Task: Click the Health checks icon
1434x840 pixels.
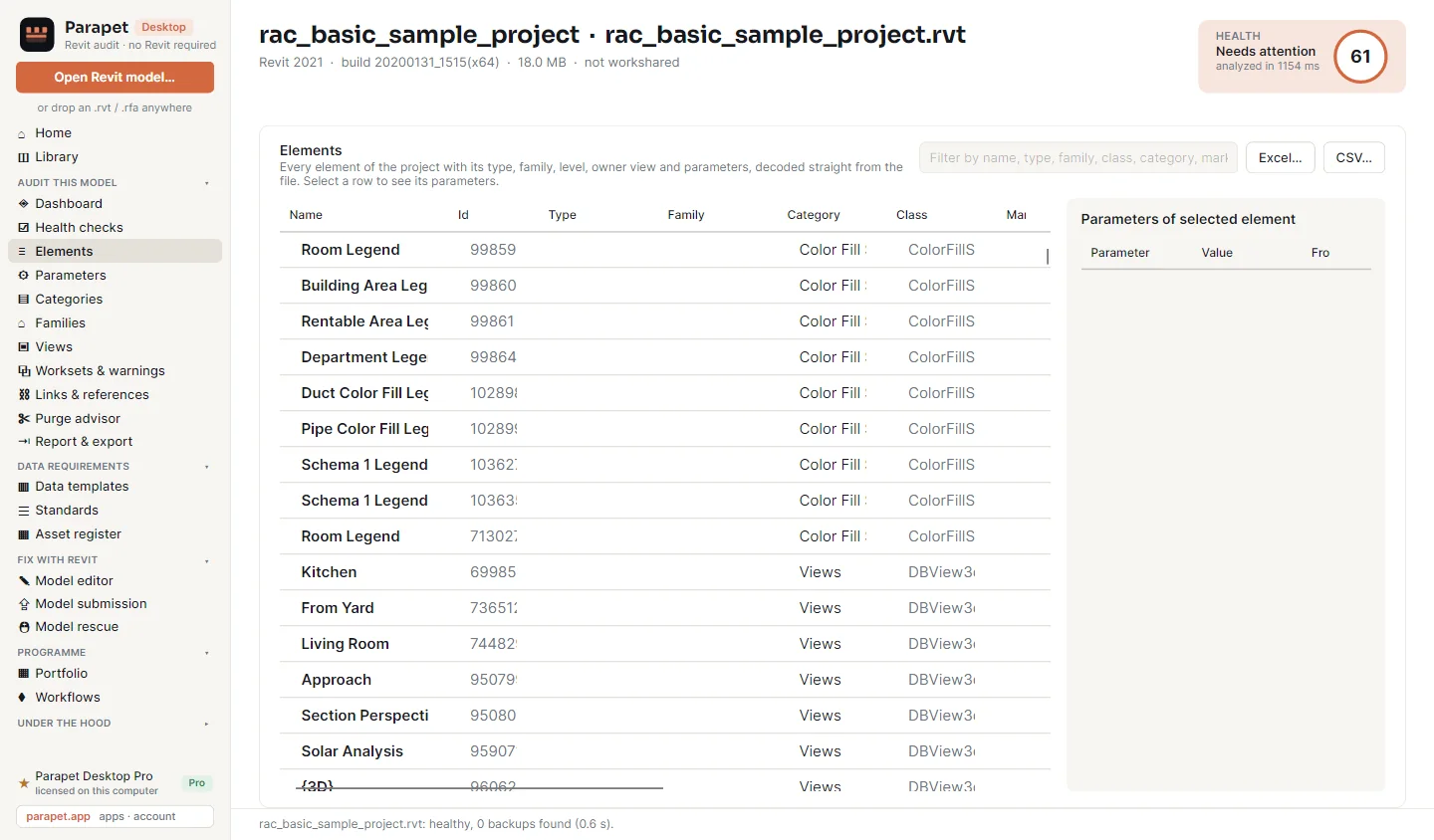Action: point(23,228)
